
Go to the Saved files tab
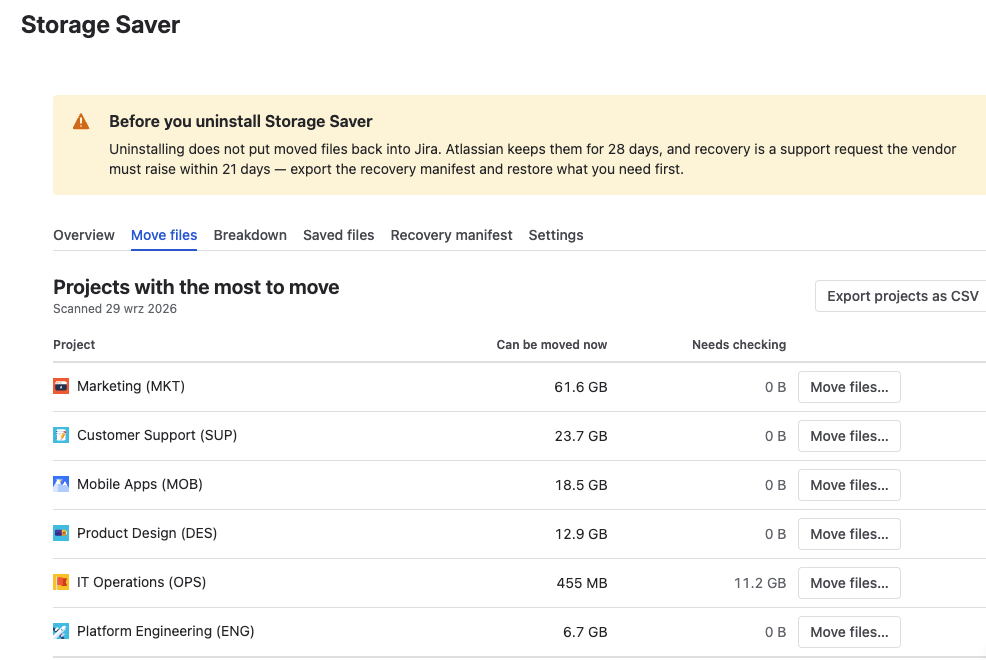point(338,235)
